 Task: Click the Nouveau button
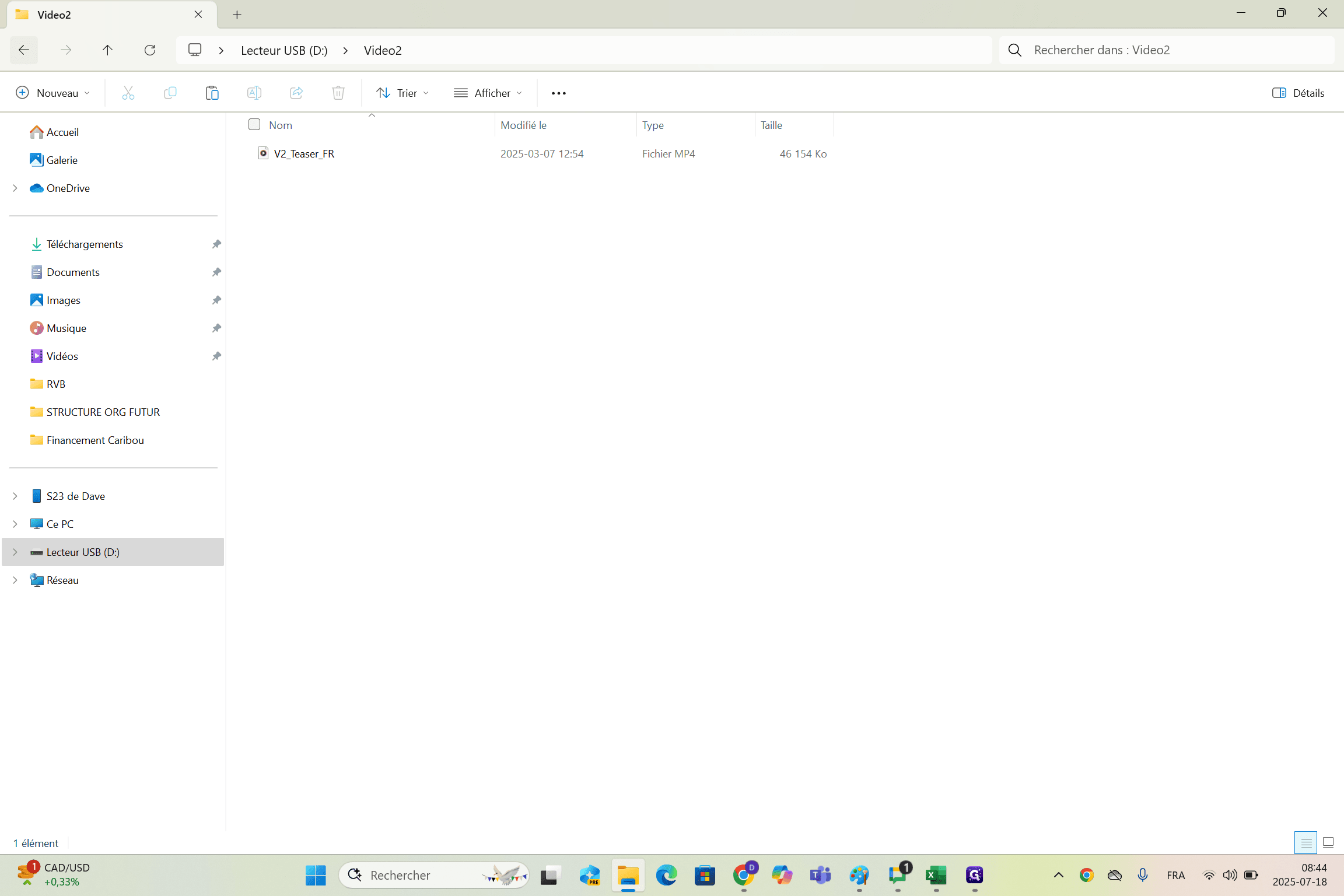point(53,93)
